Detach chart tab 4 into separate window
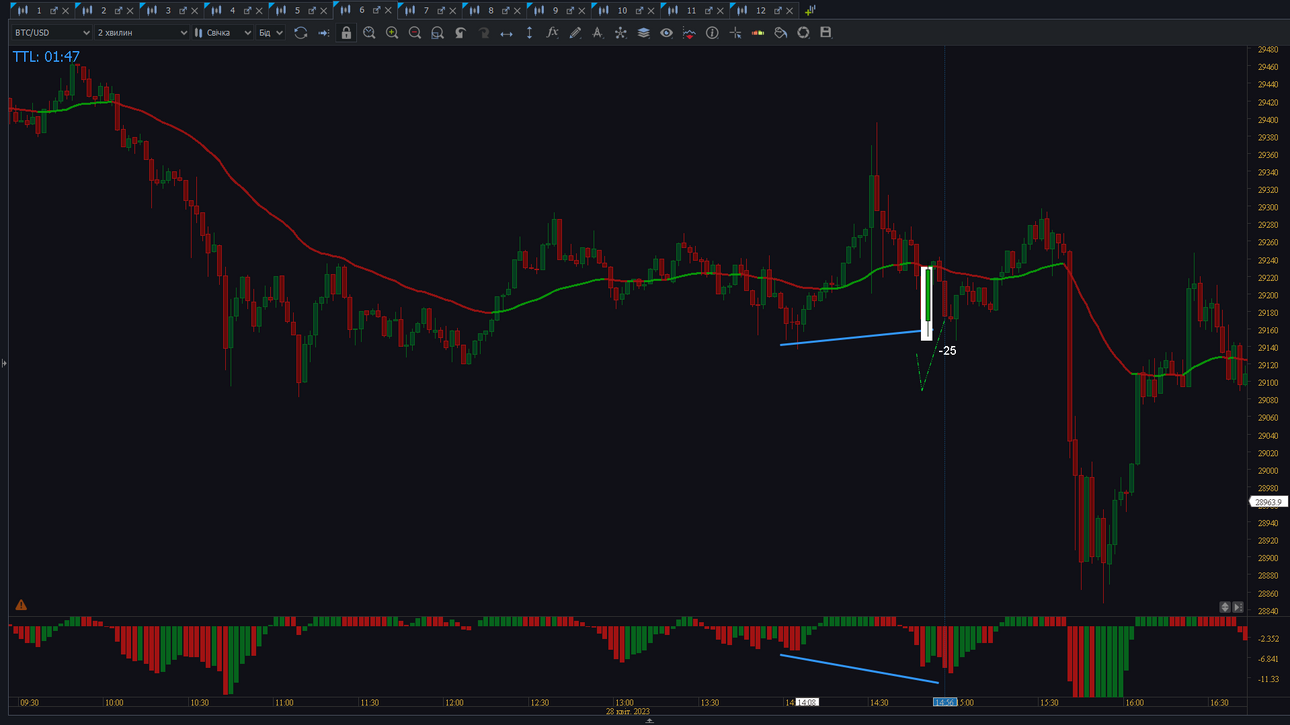Screen dimensions: 1290x725 [x=247, y=11]
